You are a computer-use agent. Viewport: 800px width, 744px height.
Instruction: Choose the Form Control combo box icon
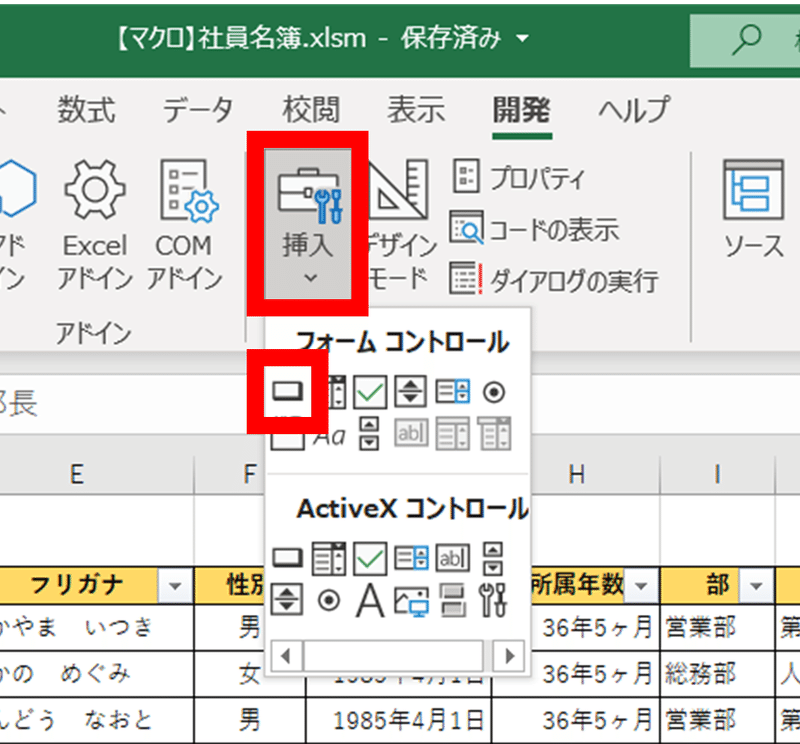click(x=337, y=392)
